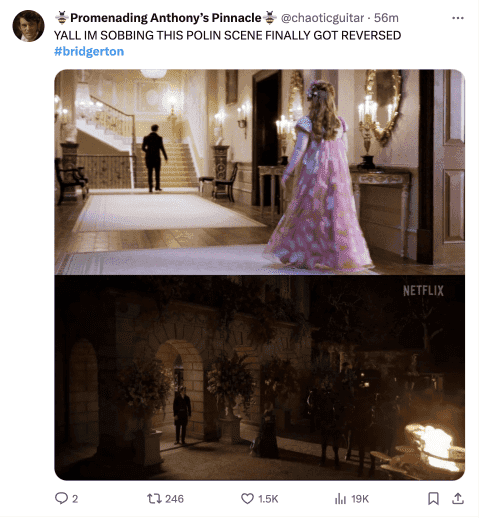Screen dimensions: 480x518
Task: Bookmark this tweet
Action: [433, 499]
